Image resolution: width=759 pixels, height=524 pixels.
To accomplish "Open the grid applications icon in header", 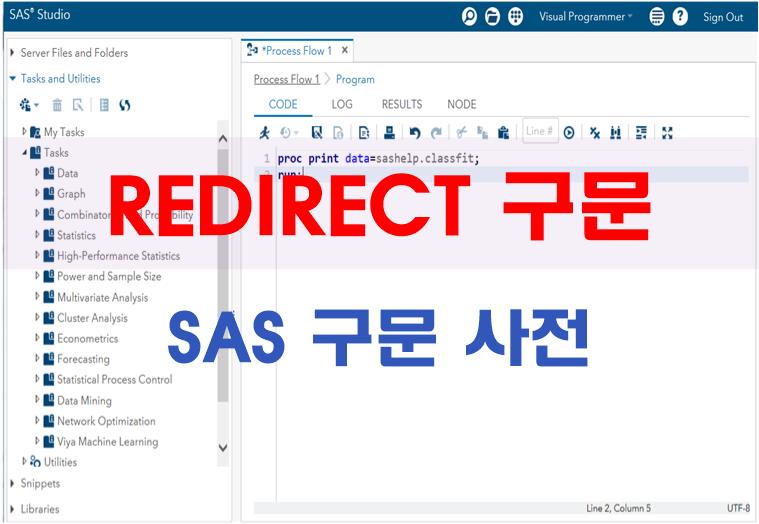I will tap(516, 17).
